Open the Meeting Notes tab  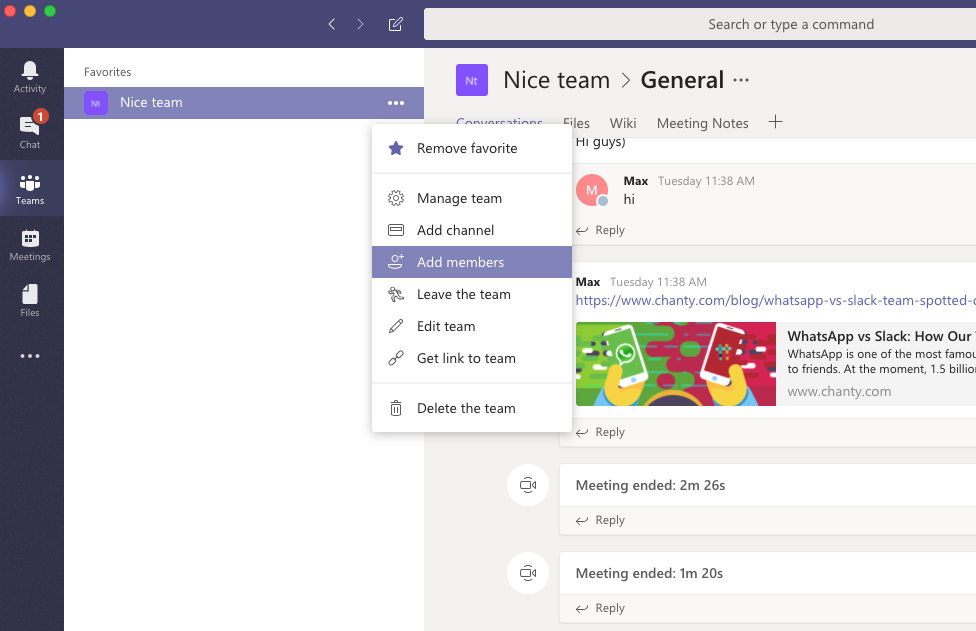click(702, 123)
